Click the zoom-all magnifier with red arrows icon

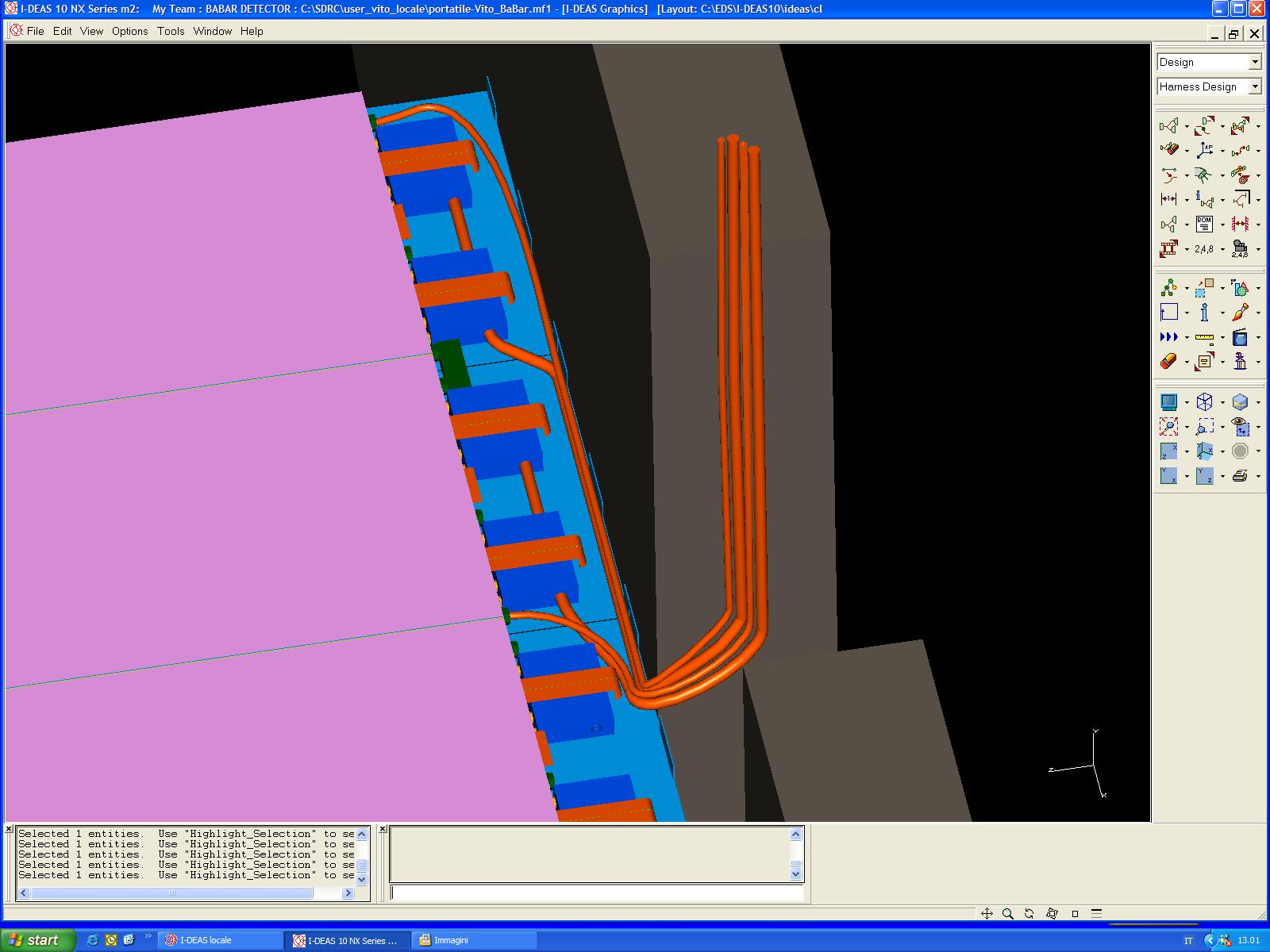coord(1168,426)
